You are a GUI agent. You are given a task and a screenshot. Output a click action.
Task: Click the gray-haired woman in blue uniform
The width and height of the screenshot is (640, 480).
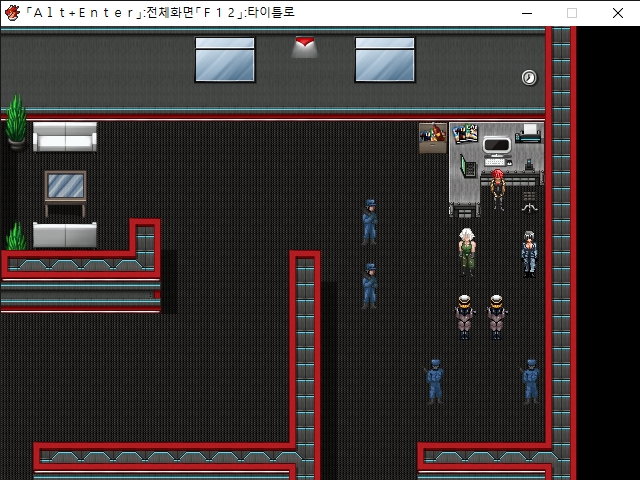coord(529,254)
